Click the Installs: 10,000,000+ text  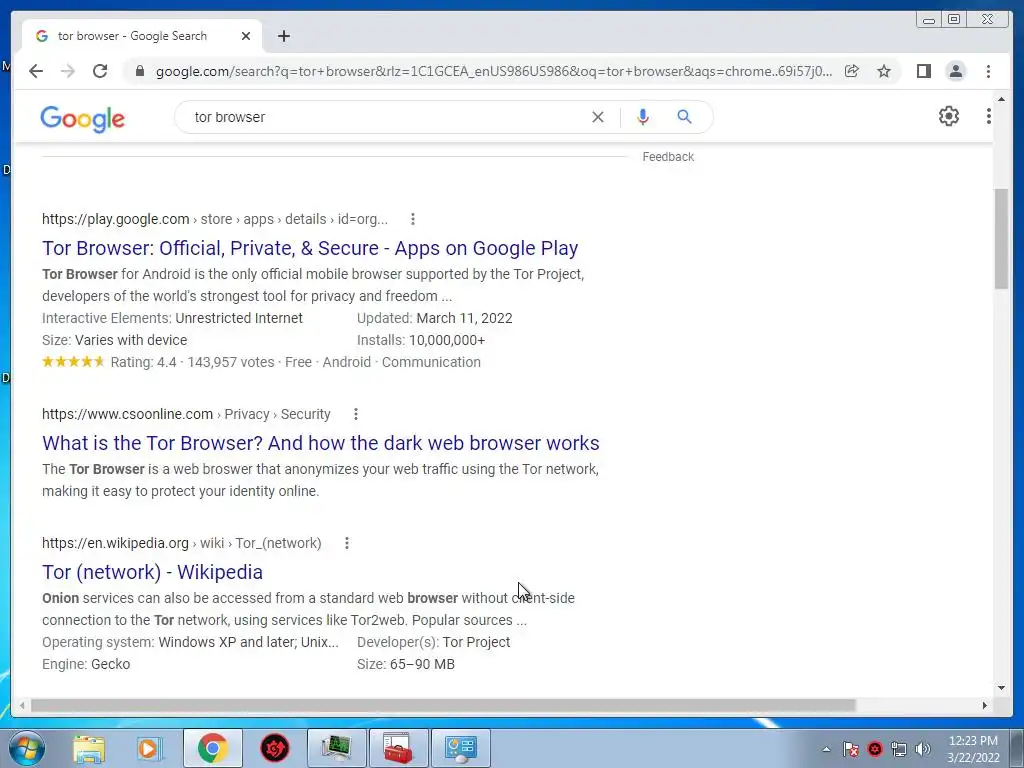click(x=421, y=340)
